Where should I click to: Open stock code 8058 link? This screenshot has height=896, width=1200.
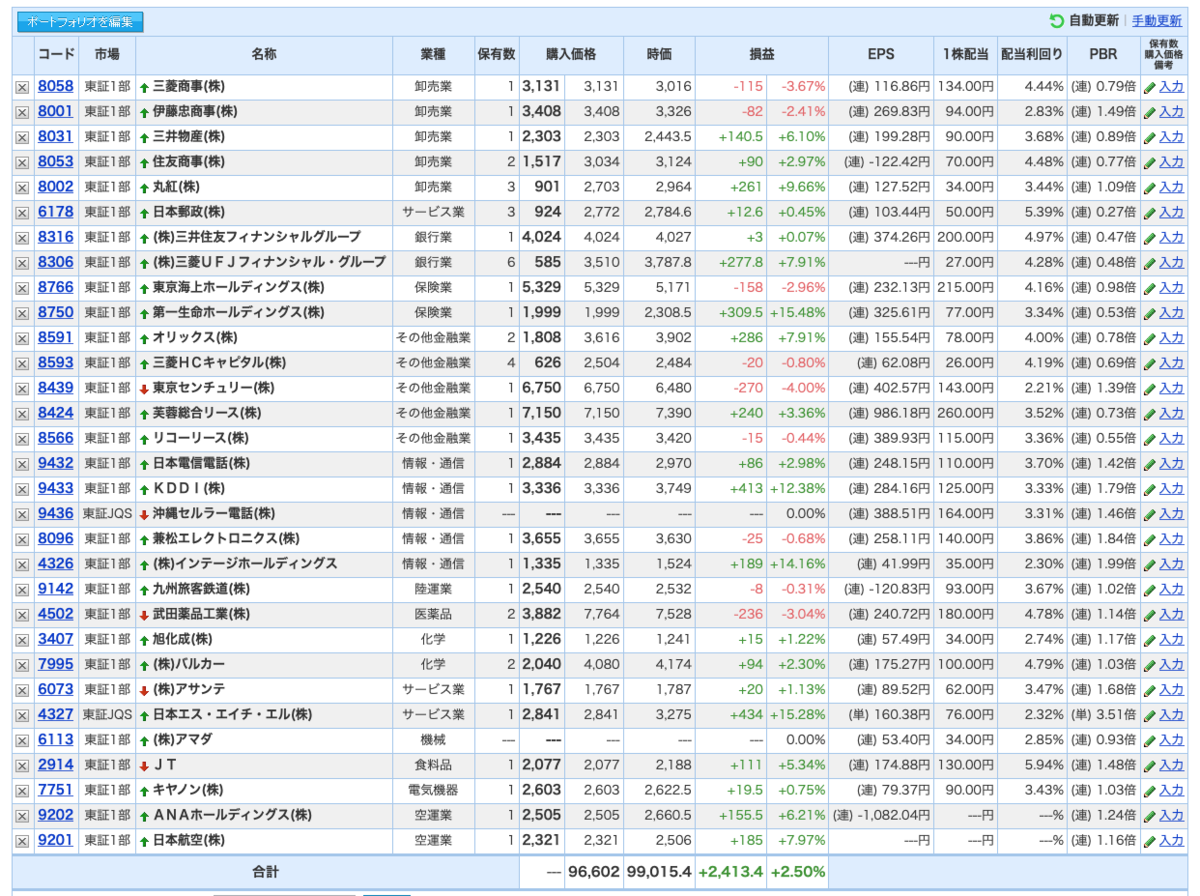(x=56, y=86)
